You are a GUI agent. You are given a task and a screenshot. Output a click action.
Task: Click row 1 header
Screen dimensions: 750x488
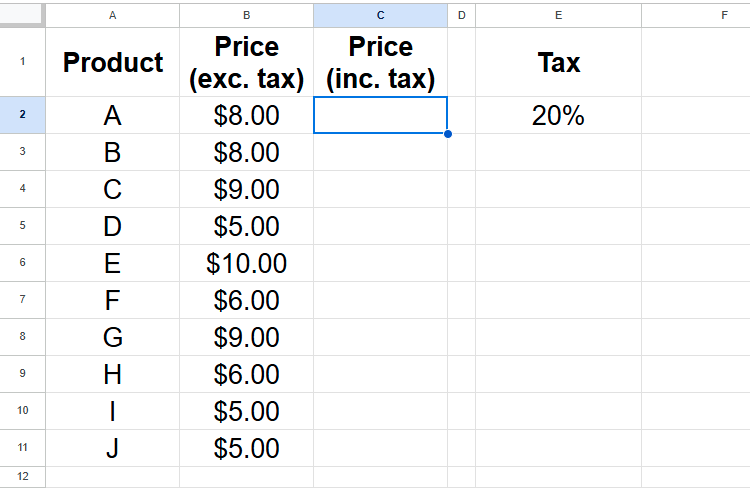click(x=22, y=62)
